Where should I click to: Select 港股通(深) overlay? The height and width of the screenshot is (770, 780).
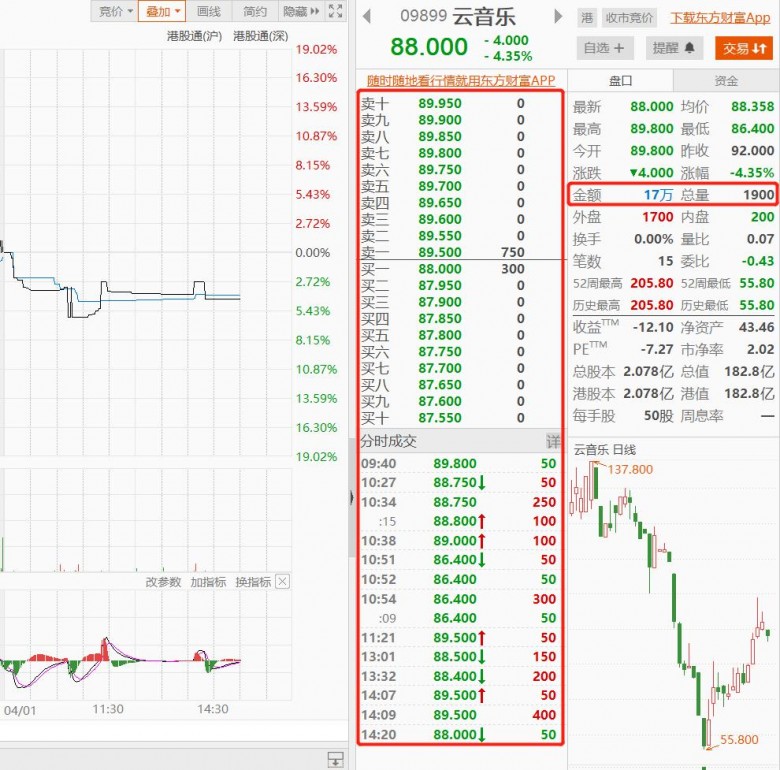pyautogui.click(x=261, y=36)
